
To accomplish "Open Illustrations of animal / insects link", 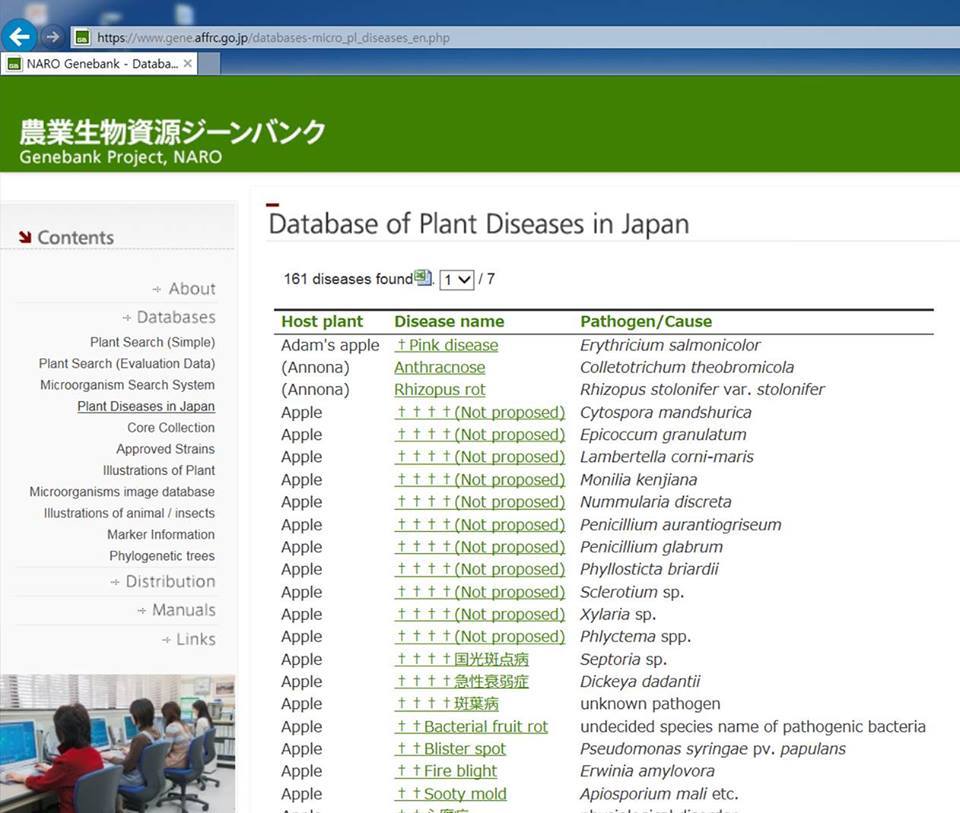I will (129, 514).
